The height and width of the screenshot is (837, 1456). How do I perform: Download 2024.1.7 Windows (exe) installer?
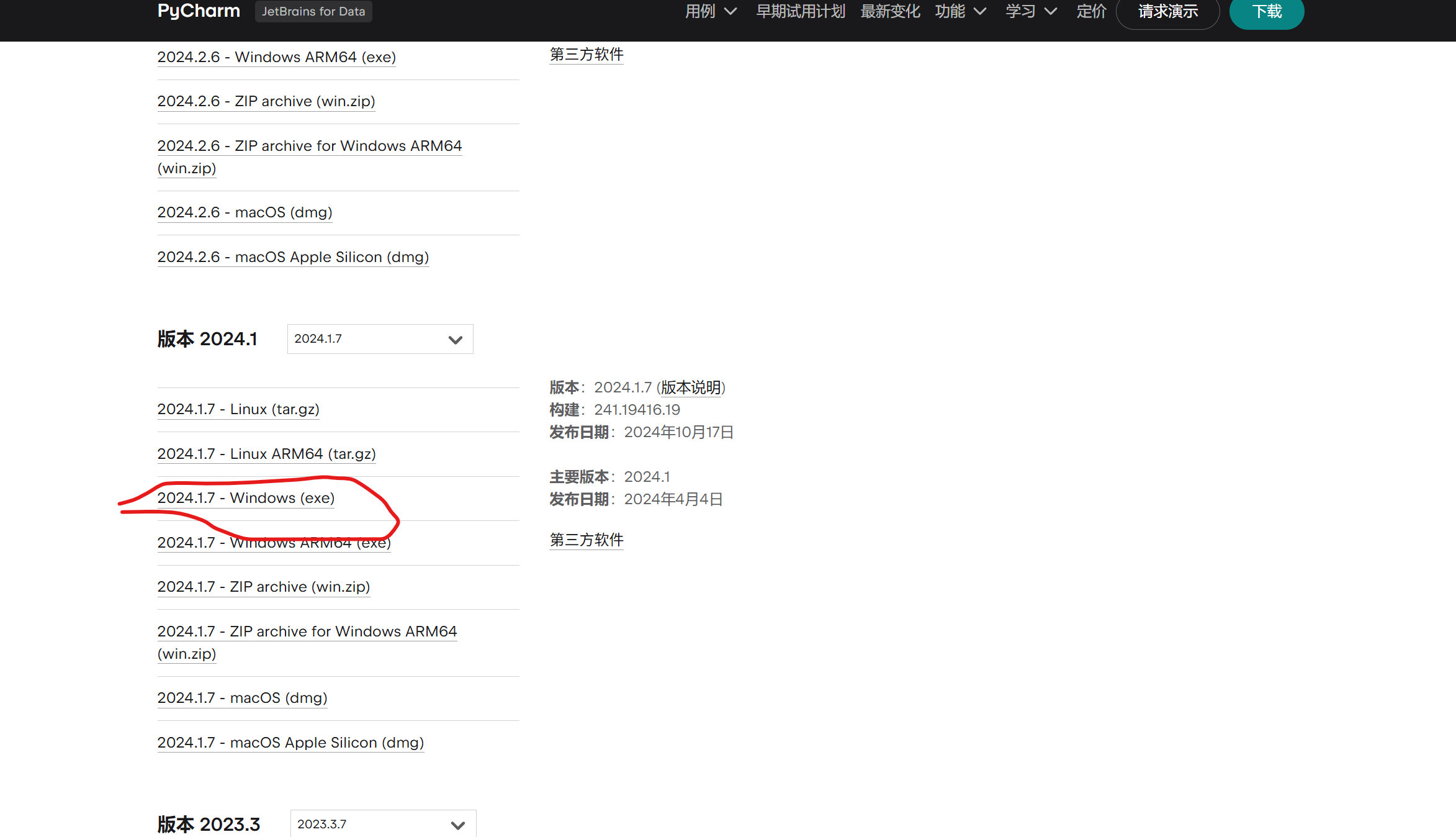245,498
